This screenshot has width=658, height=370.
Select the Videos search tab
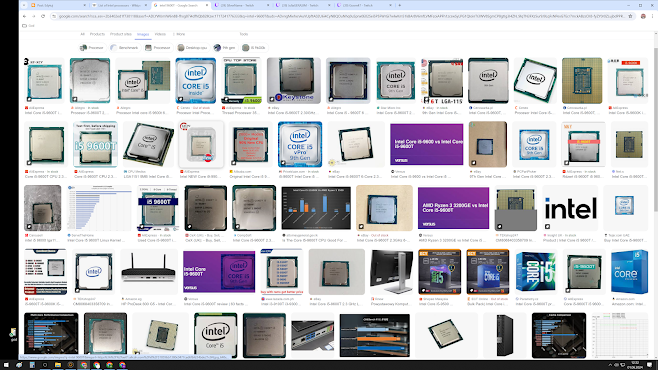(x=160, y=34)
